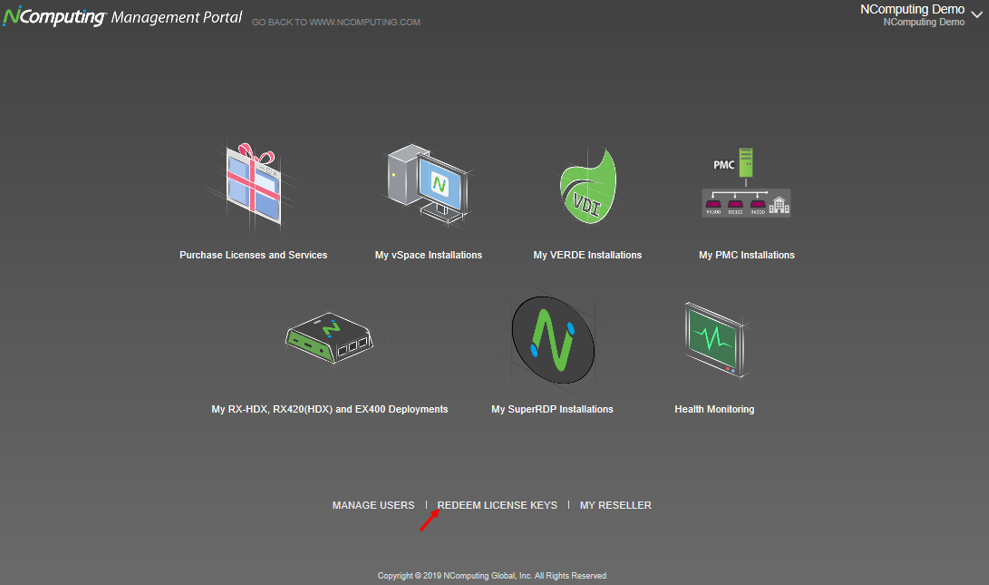
Task: Expand the NComputing Demo account chevron
Action: [x=976, y=15]
